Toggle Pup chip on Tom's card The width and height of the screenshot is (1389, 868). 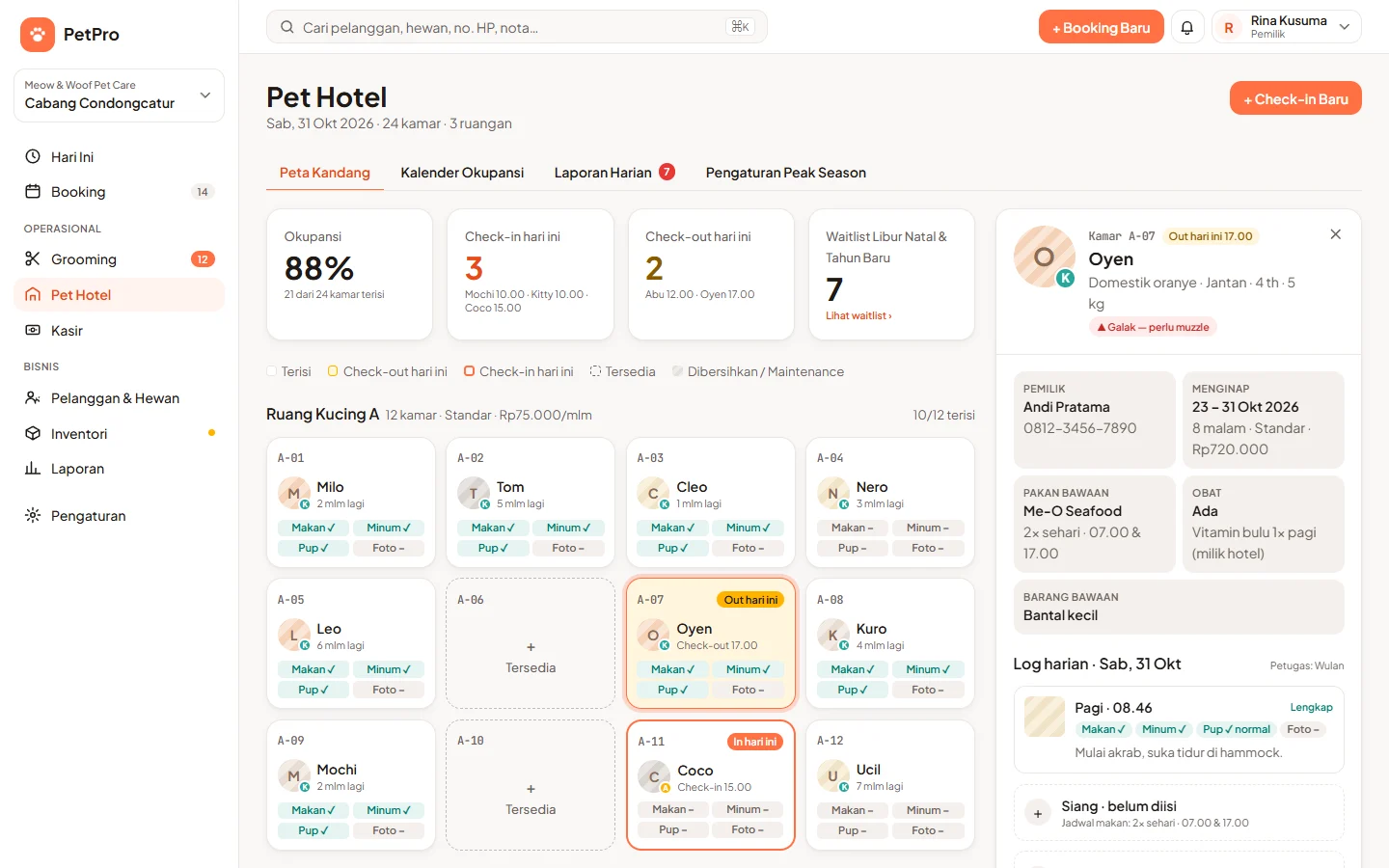pyautogui.click(x=494, y=548)
